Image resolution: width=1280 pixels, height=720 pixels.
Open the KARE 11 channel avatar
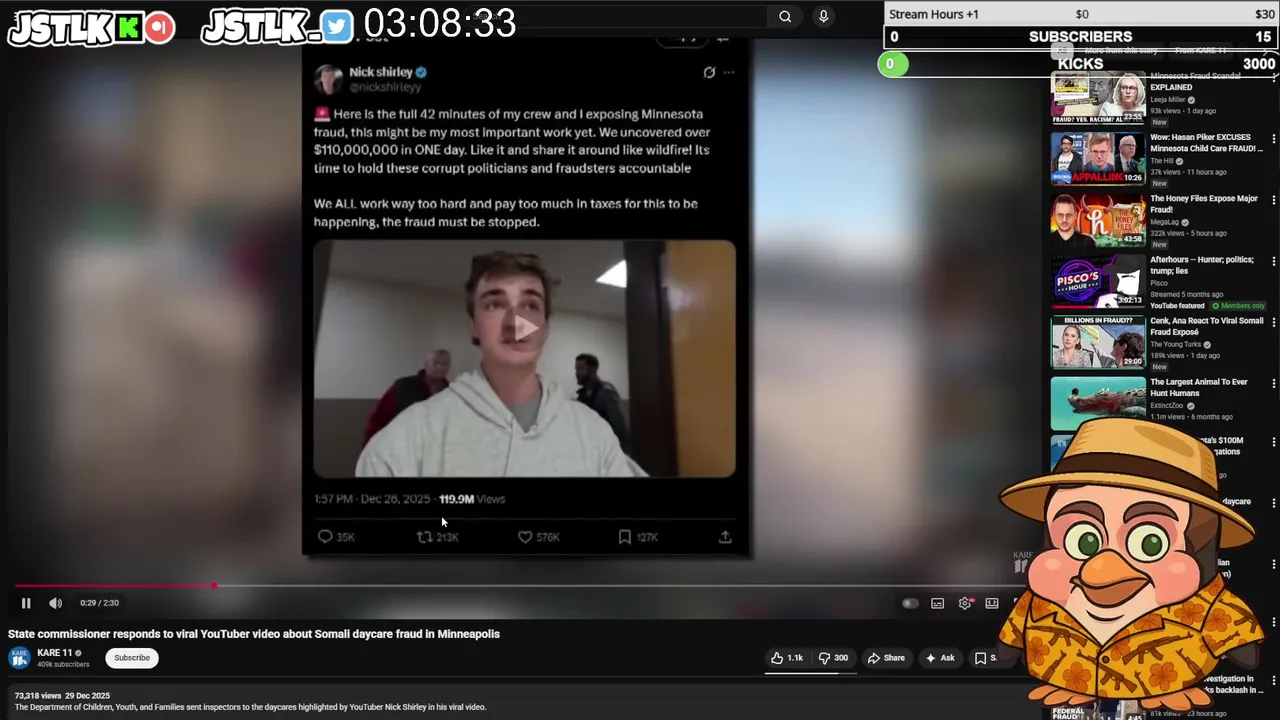coord(19,657)
